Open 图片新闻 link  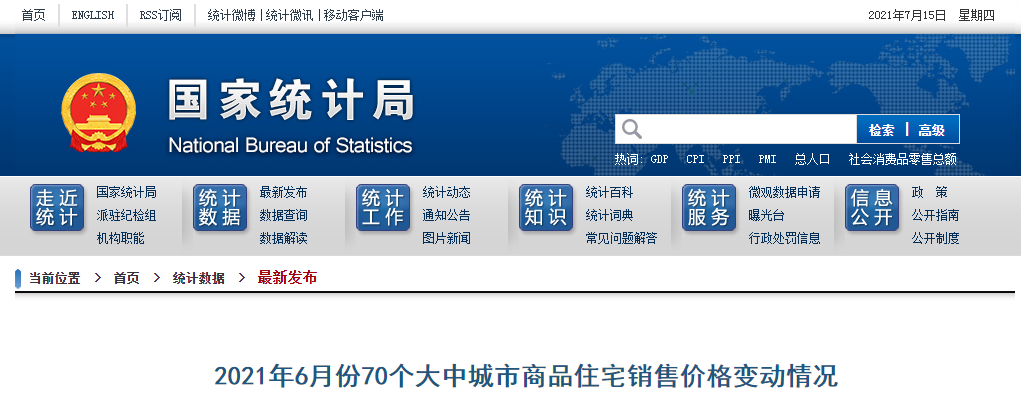446,238
